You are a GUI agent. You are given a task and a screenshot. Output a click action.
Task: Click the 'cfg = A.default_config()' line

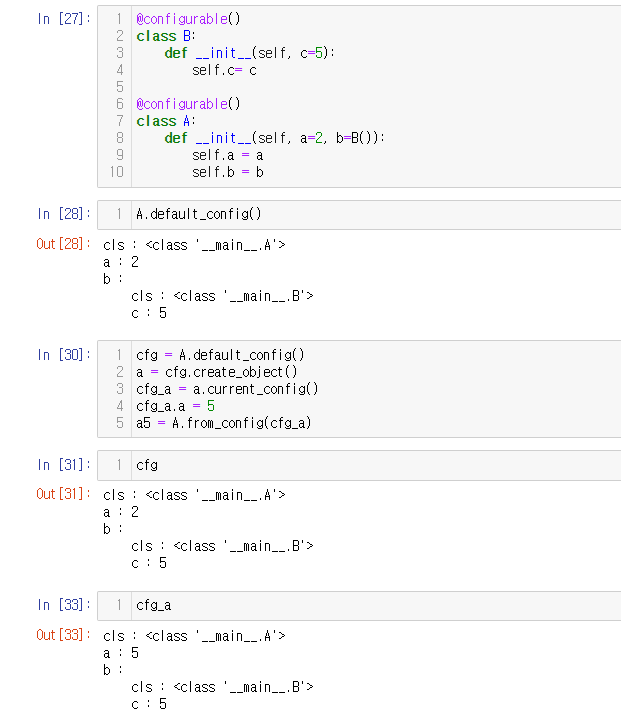[220, 355]
